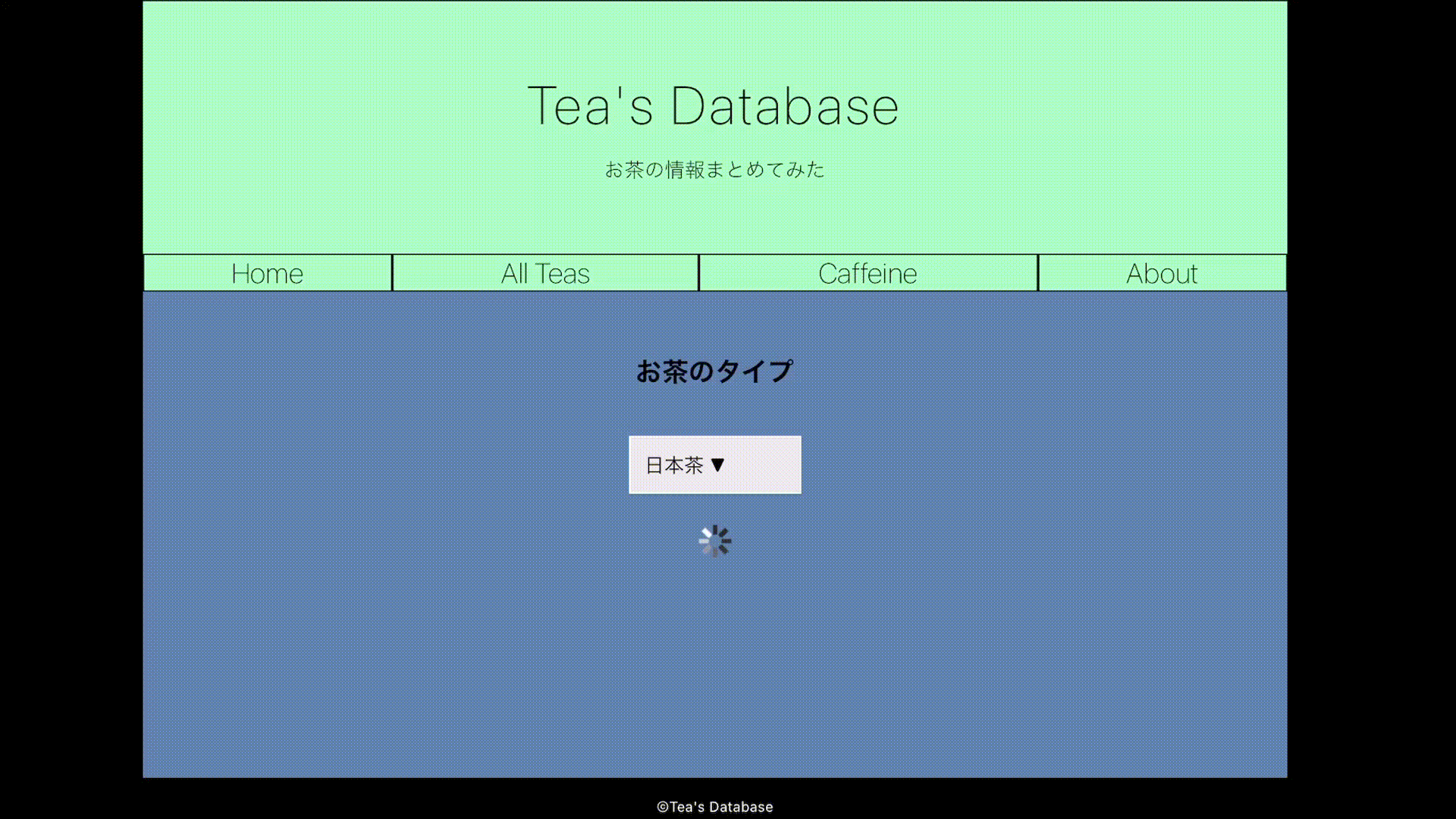Click the blank right side of 日本茶 box
This screenshot has width=1456, height=819.
point(770,465)
